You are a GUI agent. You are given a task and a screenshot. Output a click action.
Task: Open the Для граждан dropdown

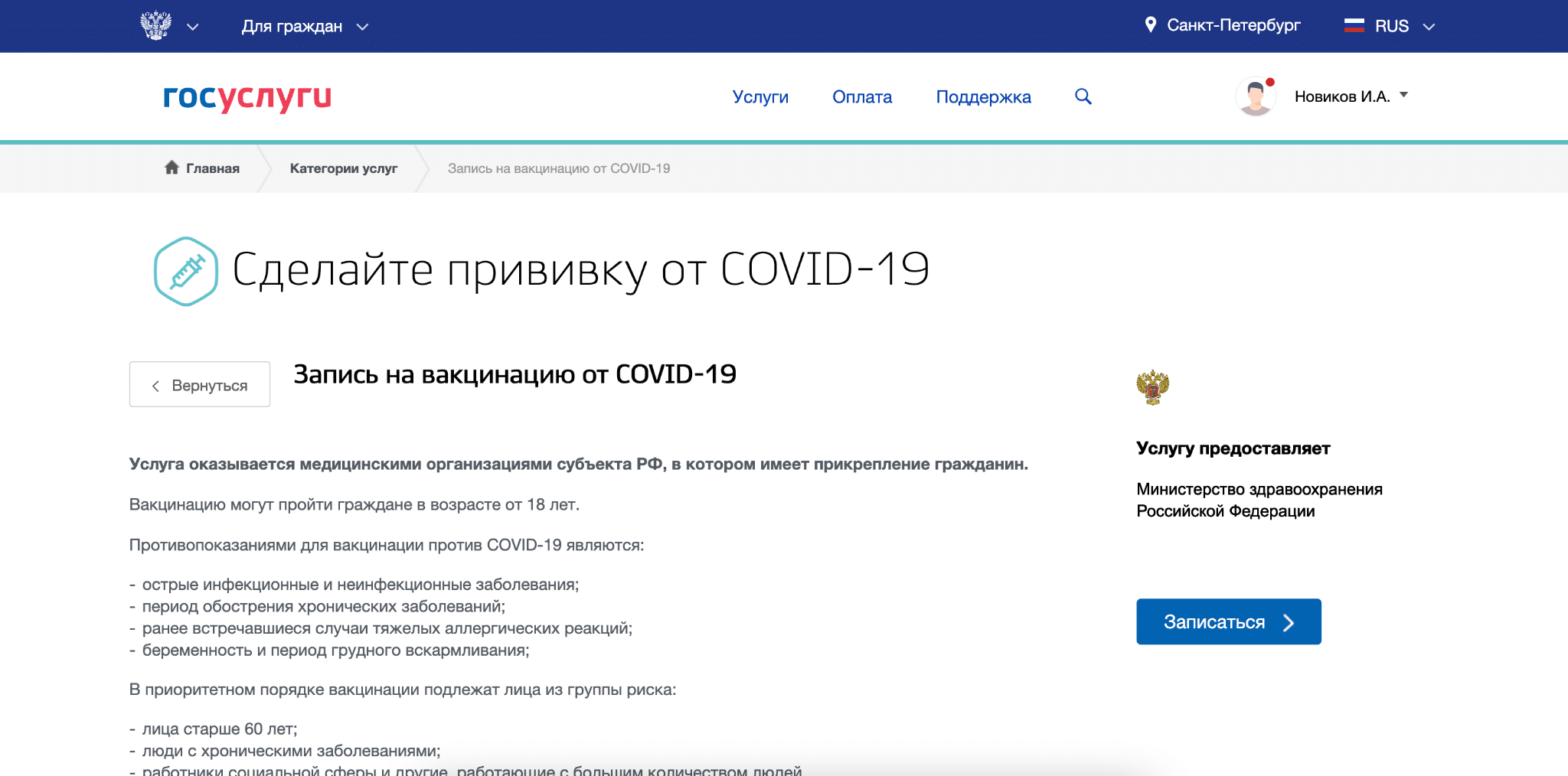coord(305,27)
